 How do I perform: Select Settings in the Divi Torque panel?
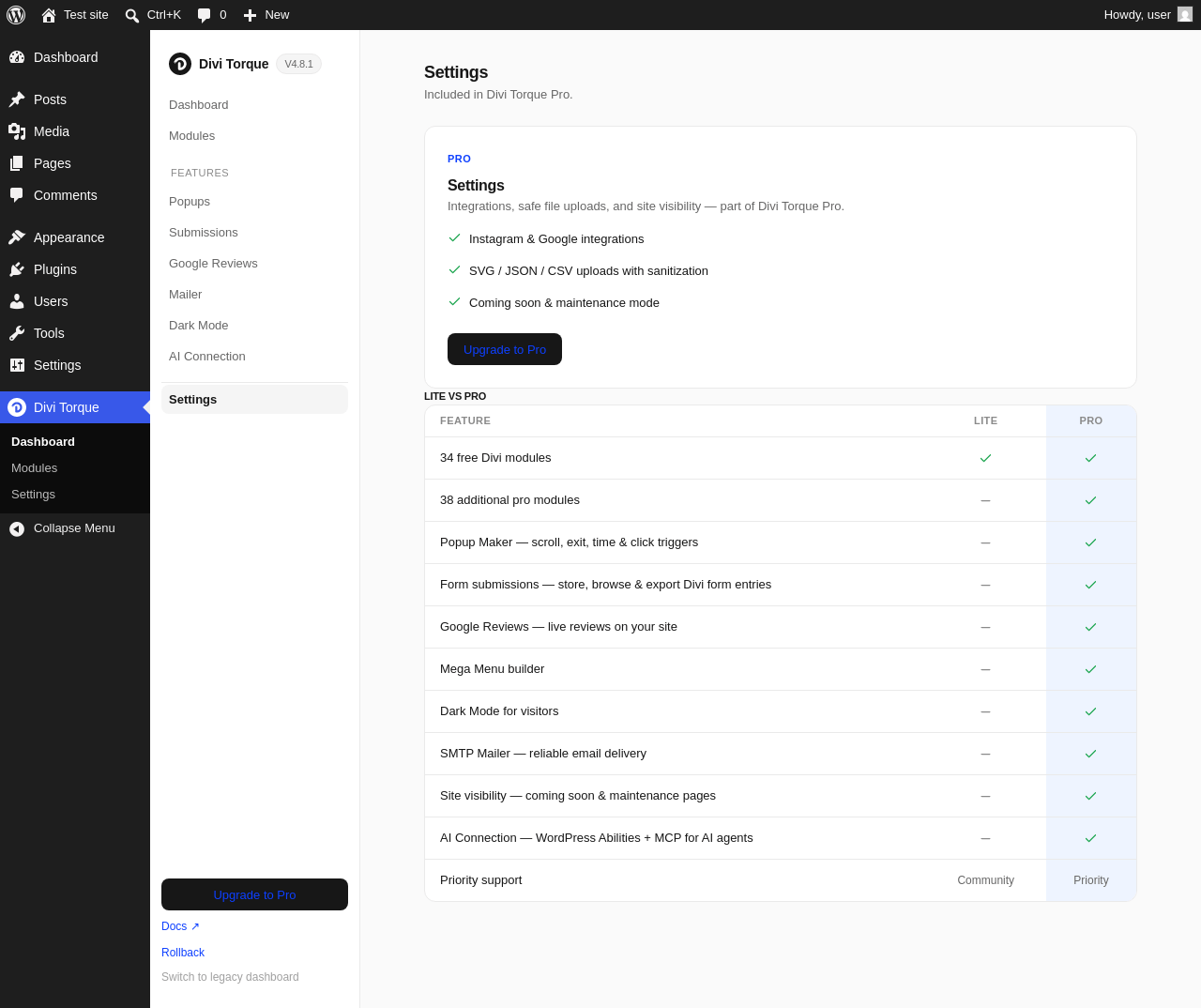(x=254, y=400)
